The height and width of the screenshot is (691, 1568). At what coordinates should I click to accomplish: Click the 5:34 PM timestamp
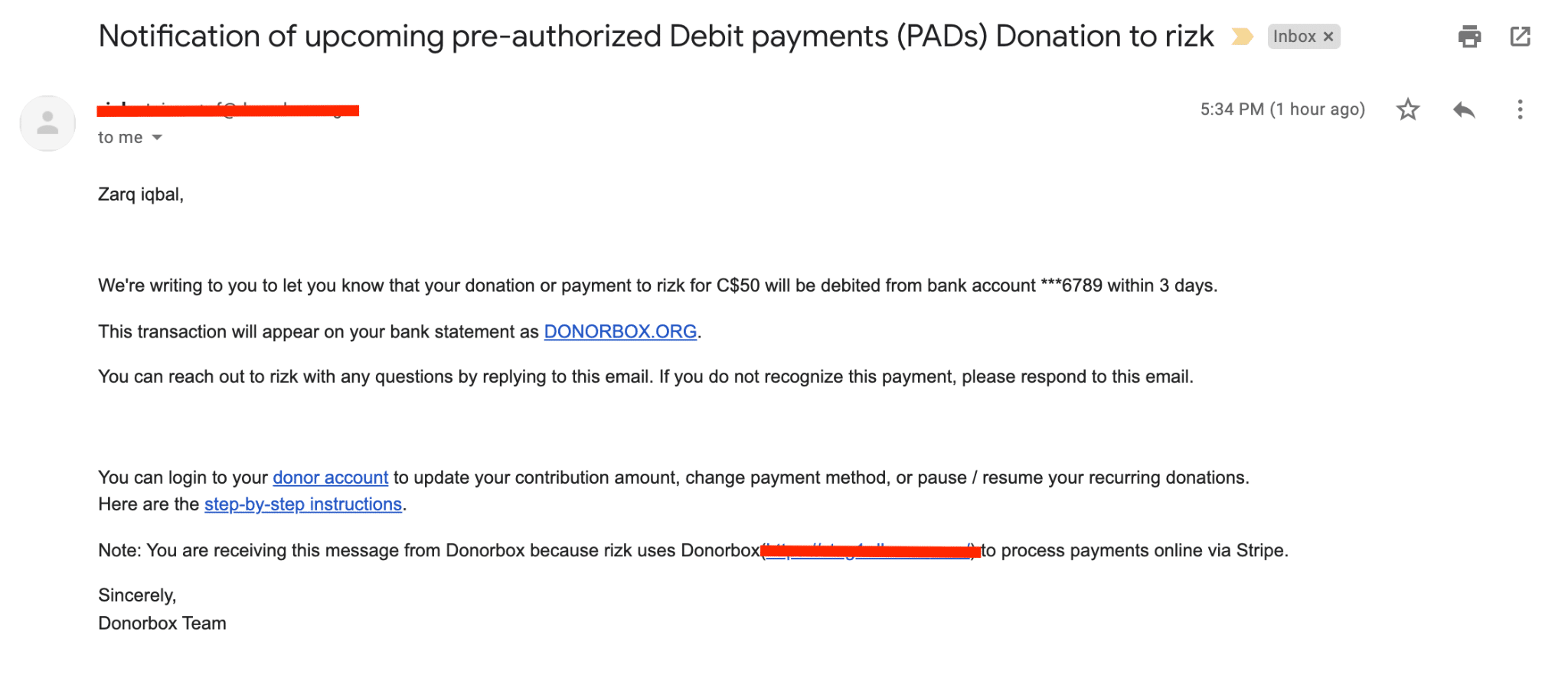click(x=1282, y=109)
